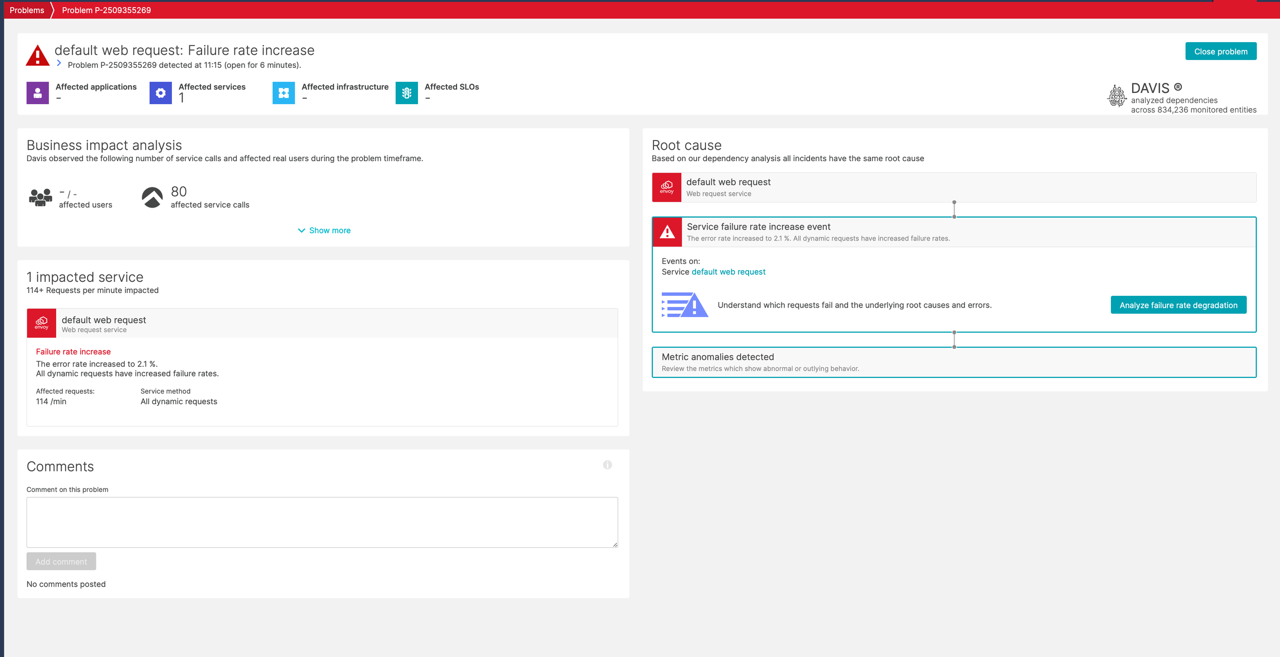Open default web request in impacted service
This screenshot has width=1280, height=657.
coord(104,320)
